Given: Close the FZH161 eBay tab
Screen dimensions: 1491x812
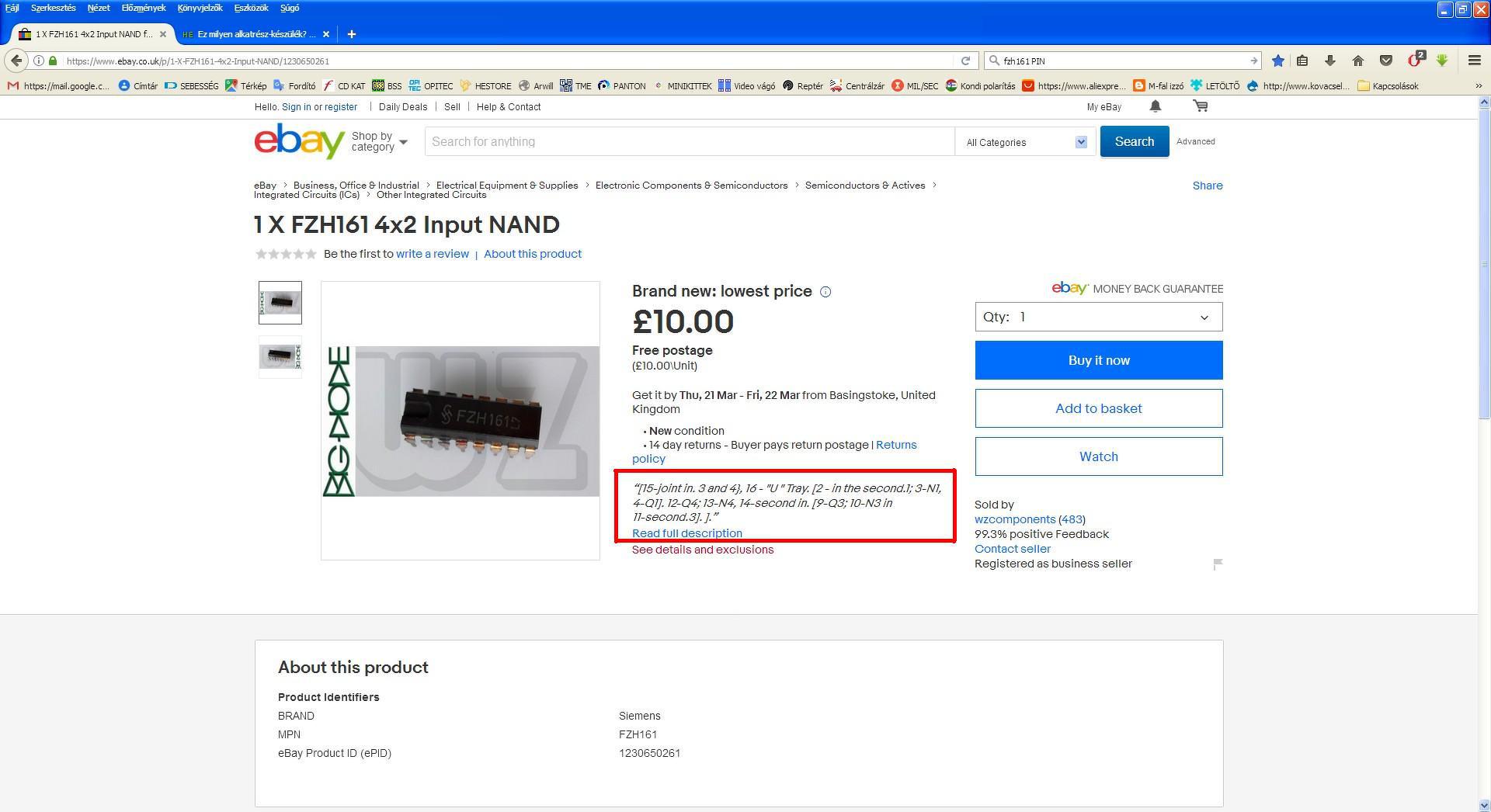Looking at the screenshot, I should tap(163, 34).
